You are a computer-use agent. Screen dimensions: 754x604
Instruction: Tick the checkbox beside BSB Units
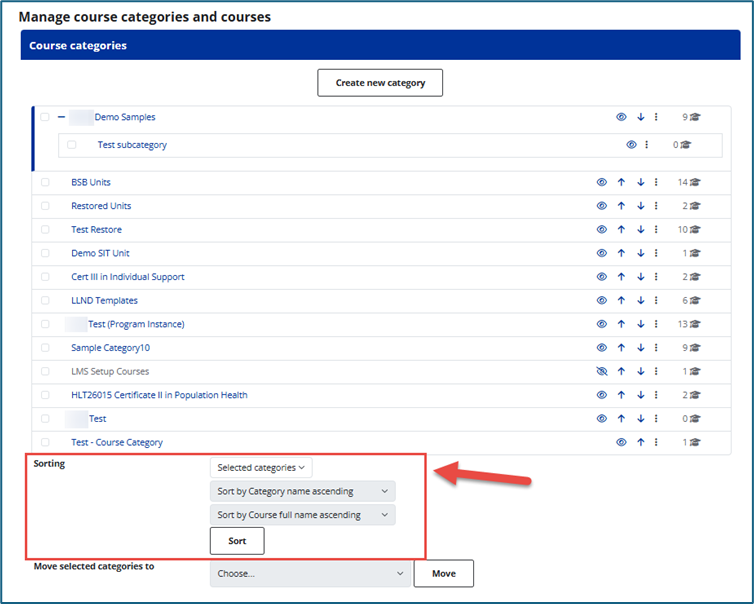click(45, 183)
